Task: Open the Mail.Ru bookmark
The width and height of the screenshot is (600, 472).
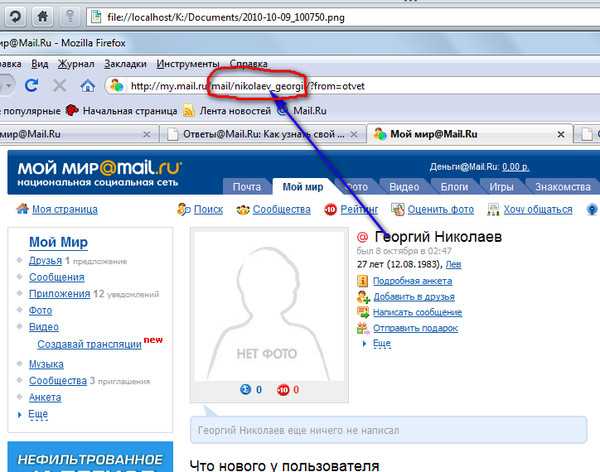Action: (x=302, y=111)
